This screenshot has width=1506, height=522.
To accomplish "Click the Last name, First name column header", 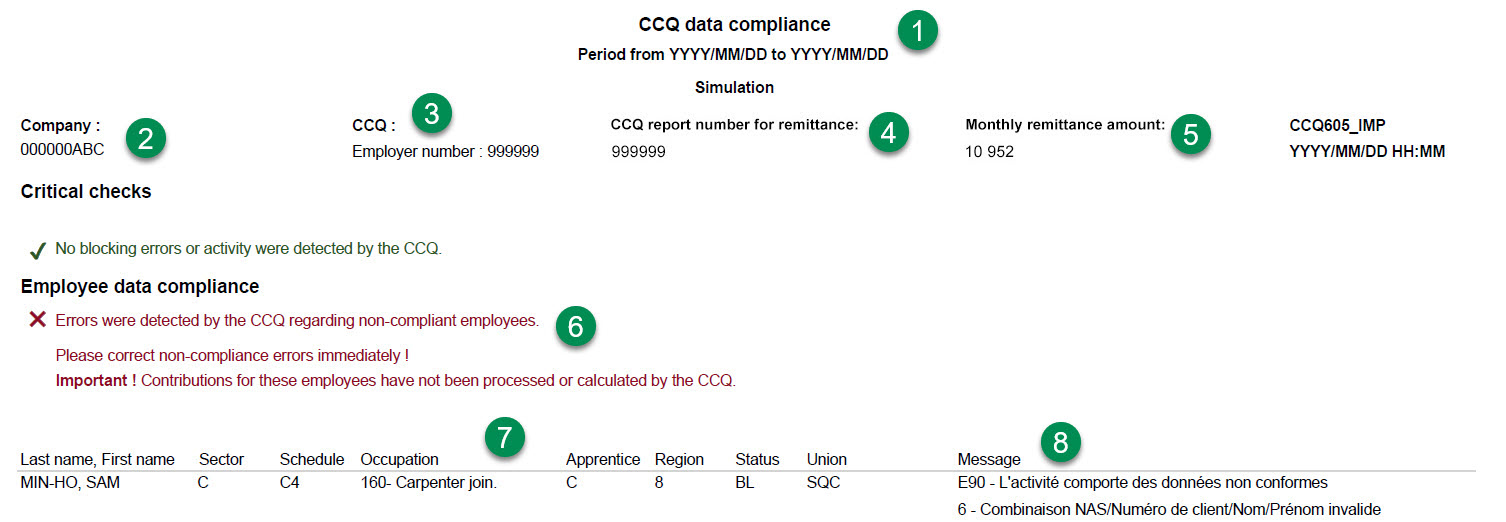I will click(97, 460).
